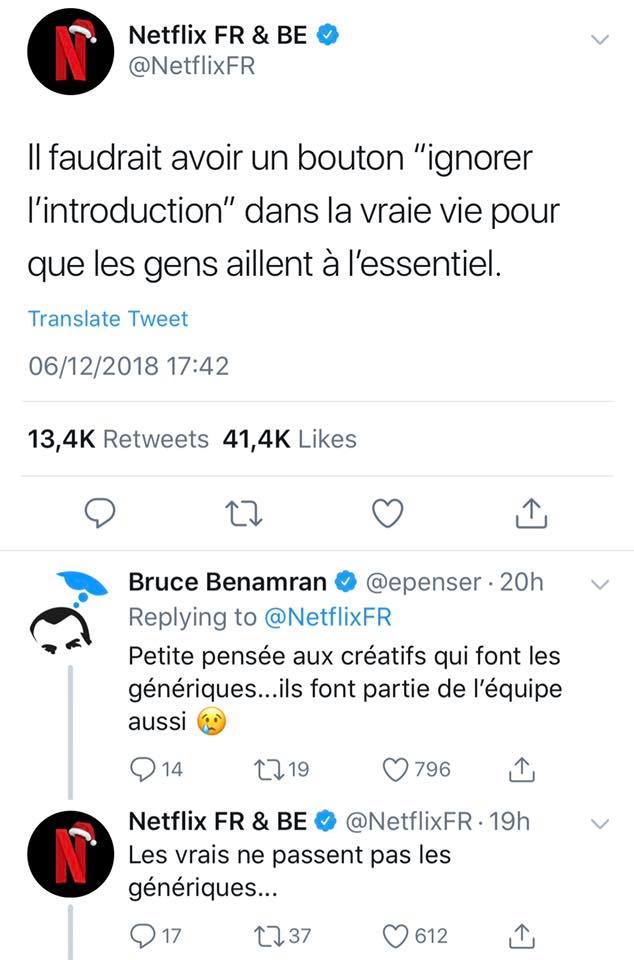Screen dimensions: 634x960
Task: Open the @NetflixFR mention in Bruce's reply
Action: click(x=327, y=617)
